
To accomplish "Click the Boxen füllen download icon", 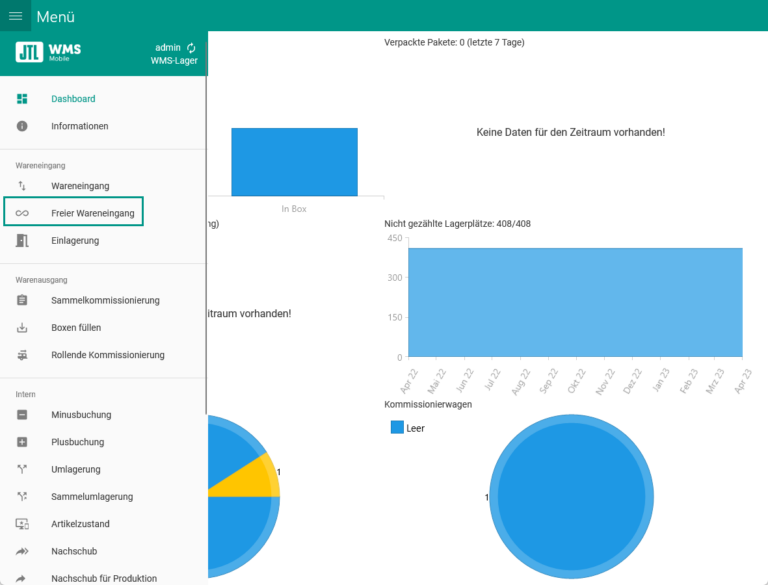I will (22, 328).
